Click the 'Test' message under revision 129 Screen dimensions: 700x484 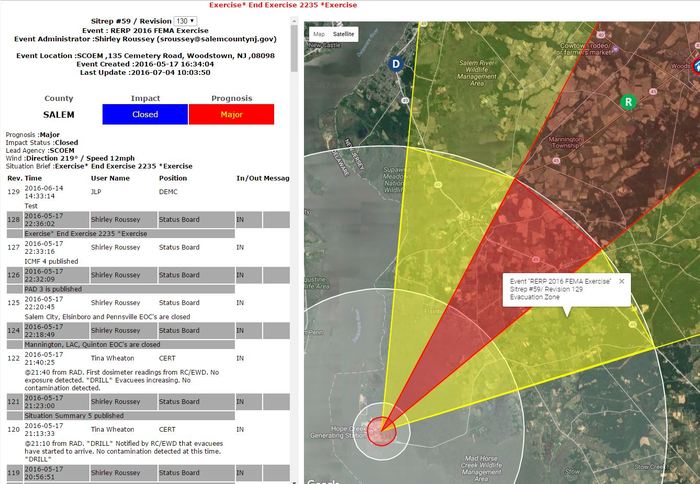[x=31, y=206]
